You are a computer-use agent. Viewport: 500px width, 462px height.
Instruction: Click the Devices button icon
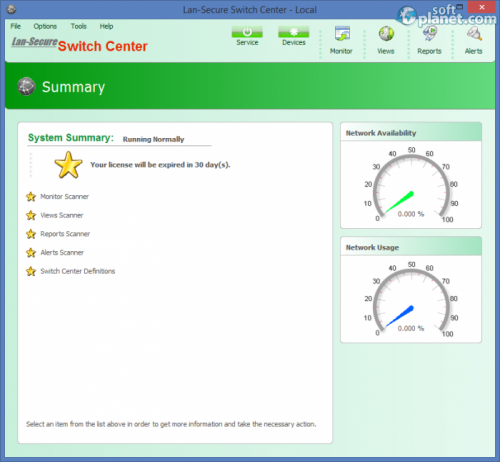294,32
